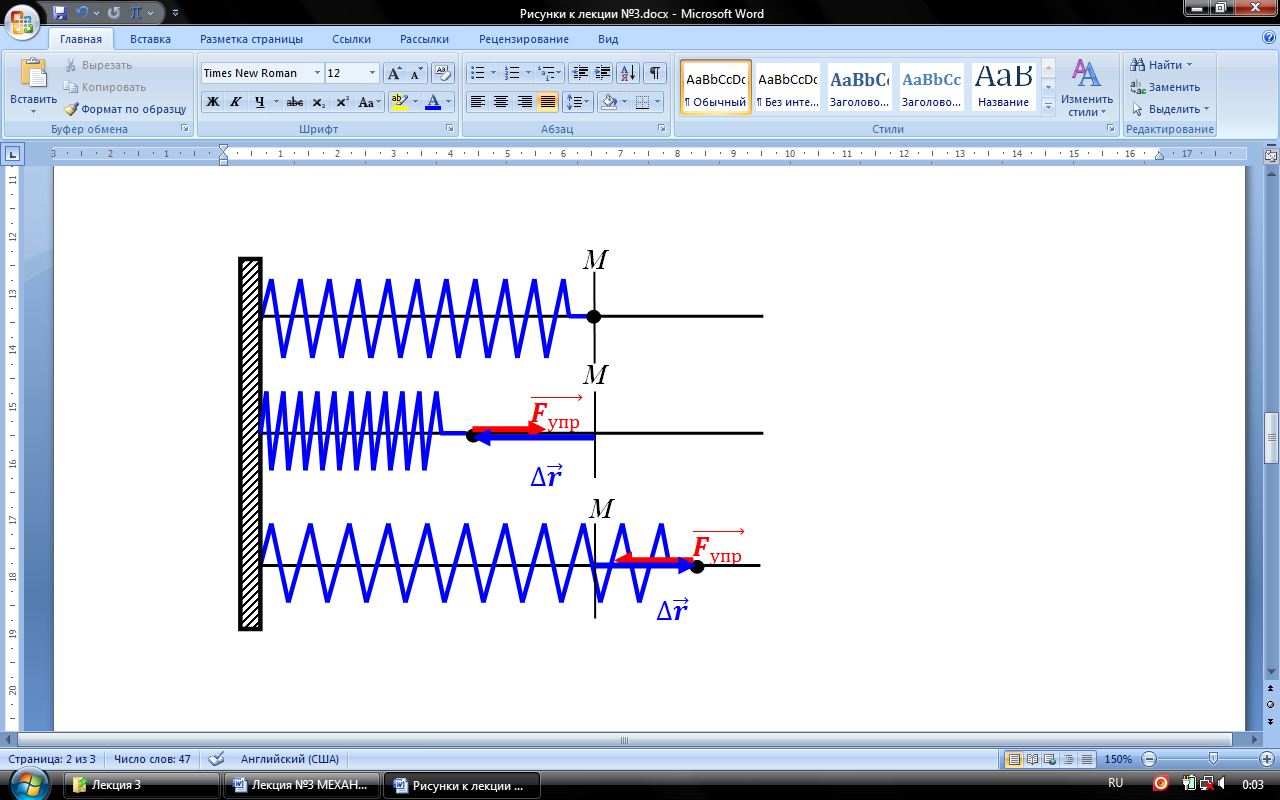Screen dimensions: 1280x800
Task: Click the Изменить стили button
Action: click(1087, 88)
